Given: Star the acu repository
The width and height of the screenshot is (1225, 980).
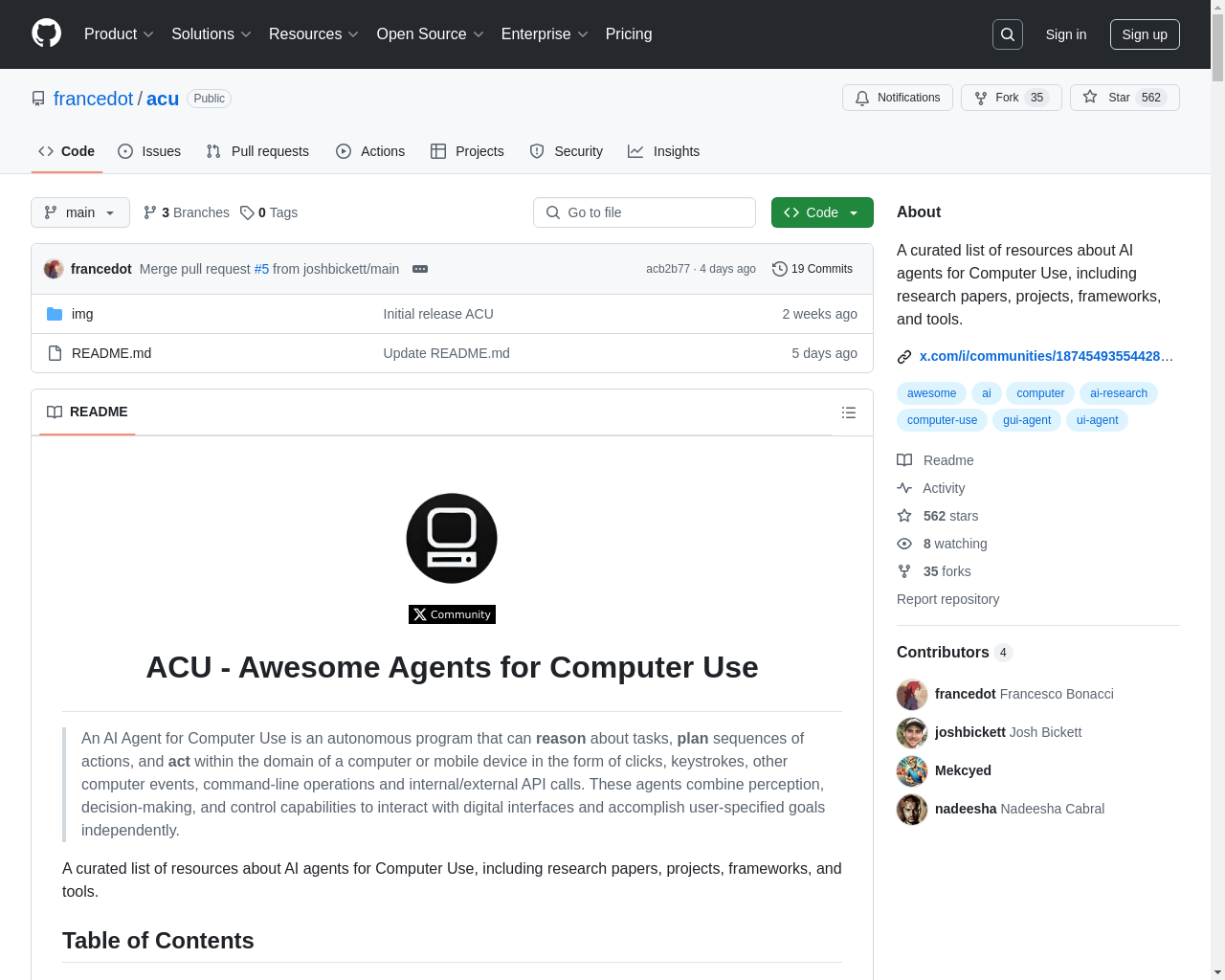Looking at the screenshot, I should click(1125, 98).
